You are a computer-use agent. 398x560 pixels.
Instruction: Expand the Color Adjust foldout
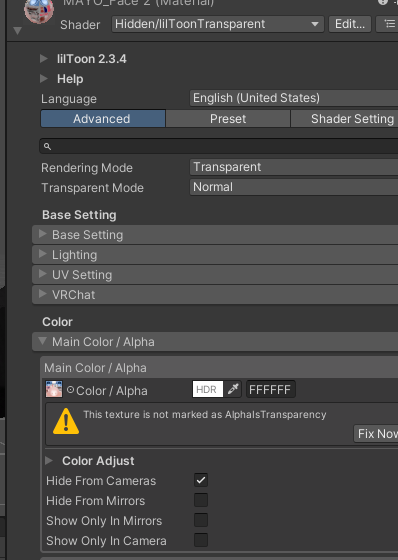point(49,461)
